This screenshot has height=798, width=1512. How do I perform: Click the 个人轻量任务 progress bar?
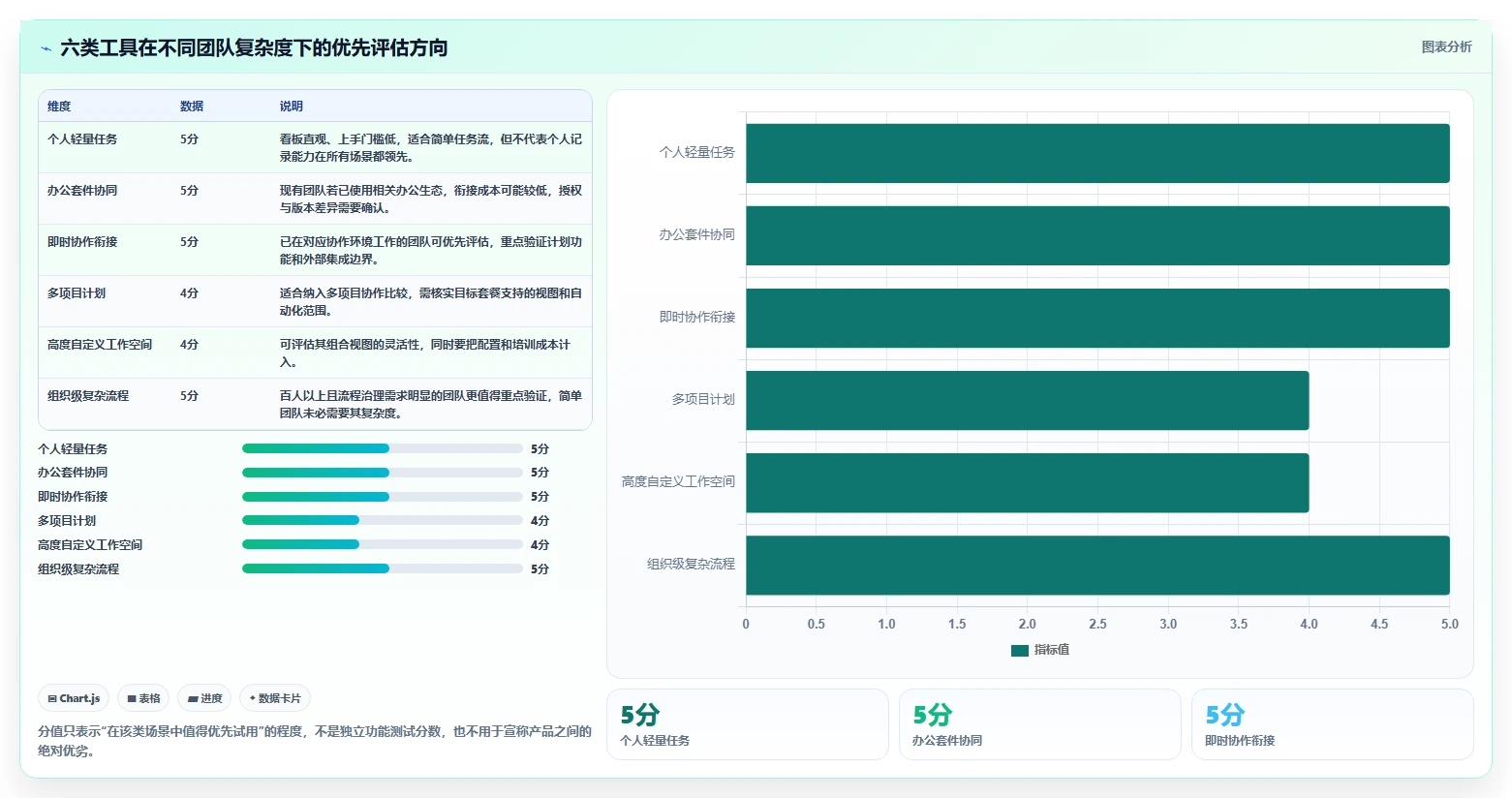click(x=383, y=448)
